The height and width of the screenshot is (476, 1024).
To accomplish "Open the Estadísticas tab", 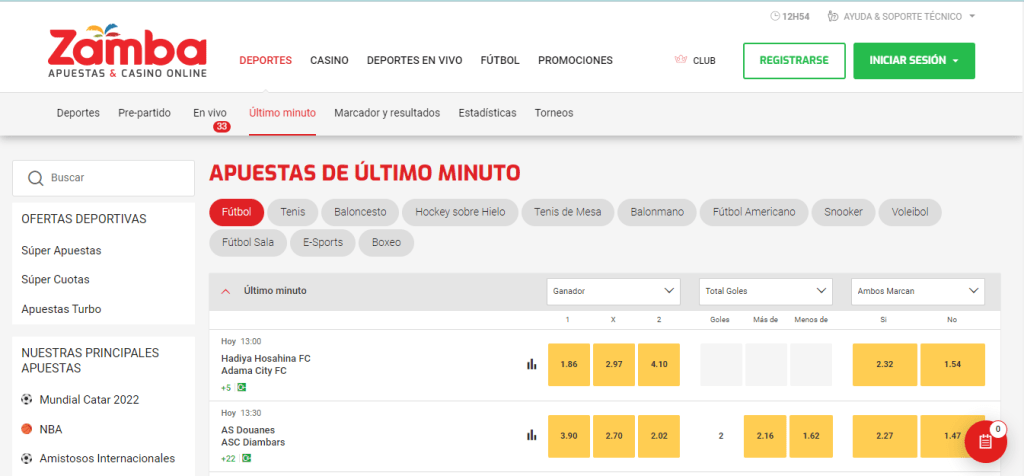I will point(487,113).
